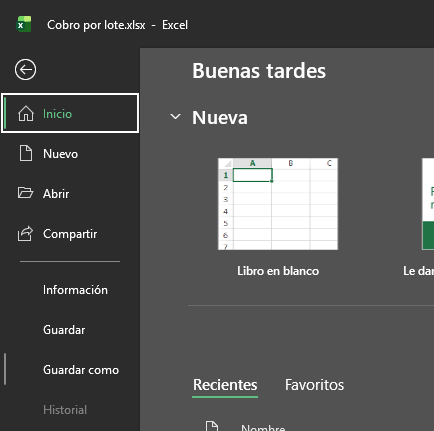Open the Compartir menu label
Screen dimensions: 434x431
coord(70,234)
